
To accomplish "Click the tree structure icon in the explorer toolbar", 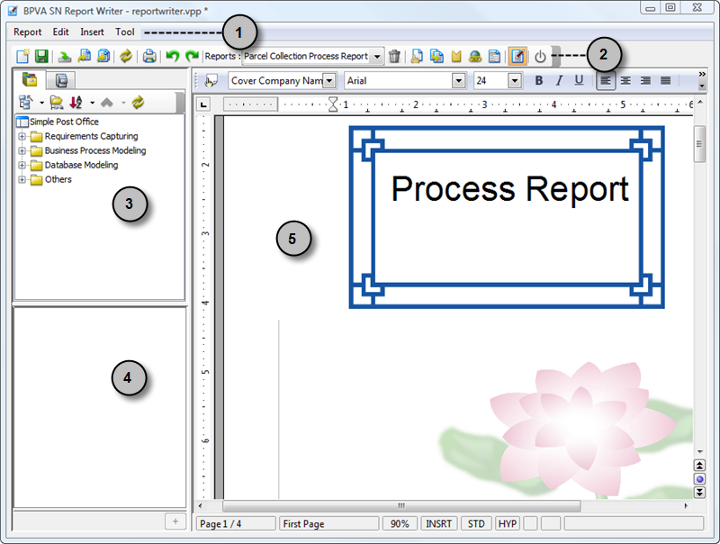I will pos(26,102).
